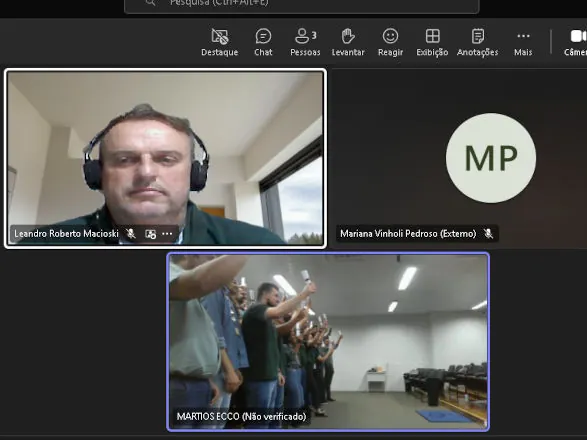Open the more options dots on Leandro's tile
The width and height of the screenshot is (587, 440).
[x=167, y=234]
